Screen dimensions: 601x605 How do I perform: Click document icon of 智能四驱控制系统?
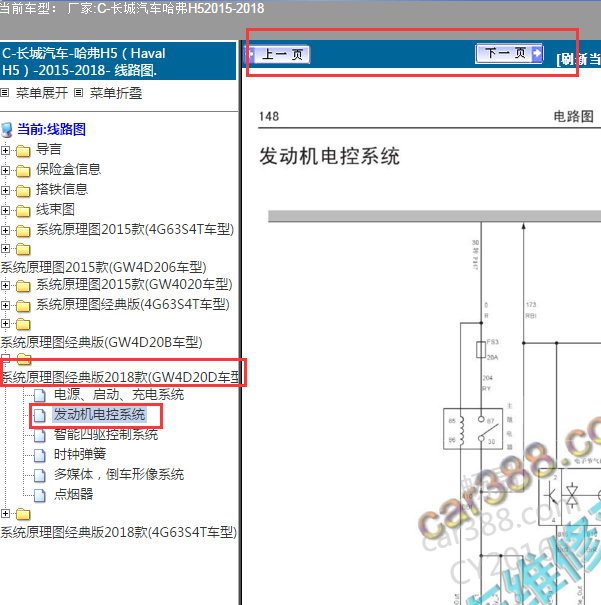(x=39, y=436)
